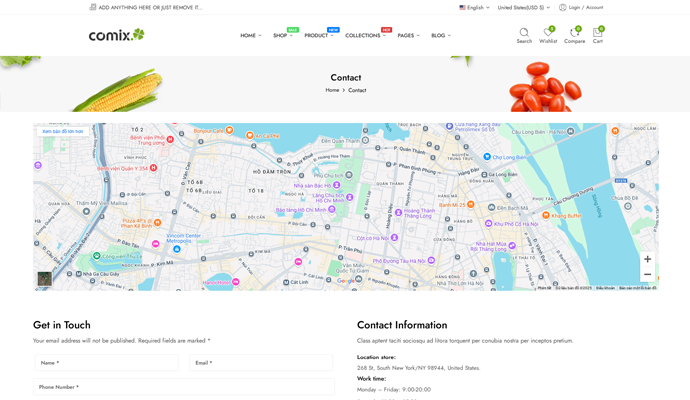Viewport: 690px width, 400px height.
Task: Expand the English language dropdown
Action: click(474, 7)
